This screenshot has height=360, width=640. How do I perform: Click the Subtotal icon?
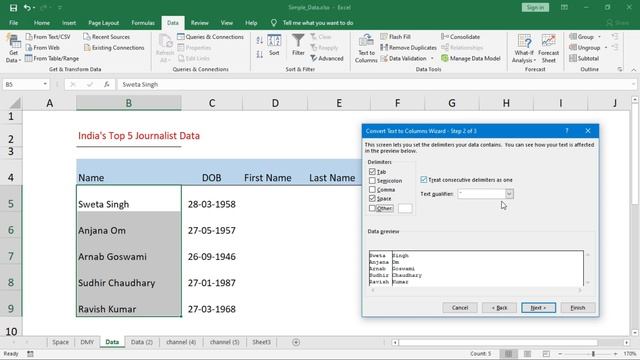(x=573, y=58)
